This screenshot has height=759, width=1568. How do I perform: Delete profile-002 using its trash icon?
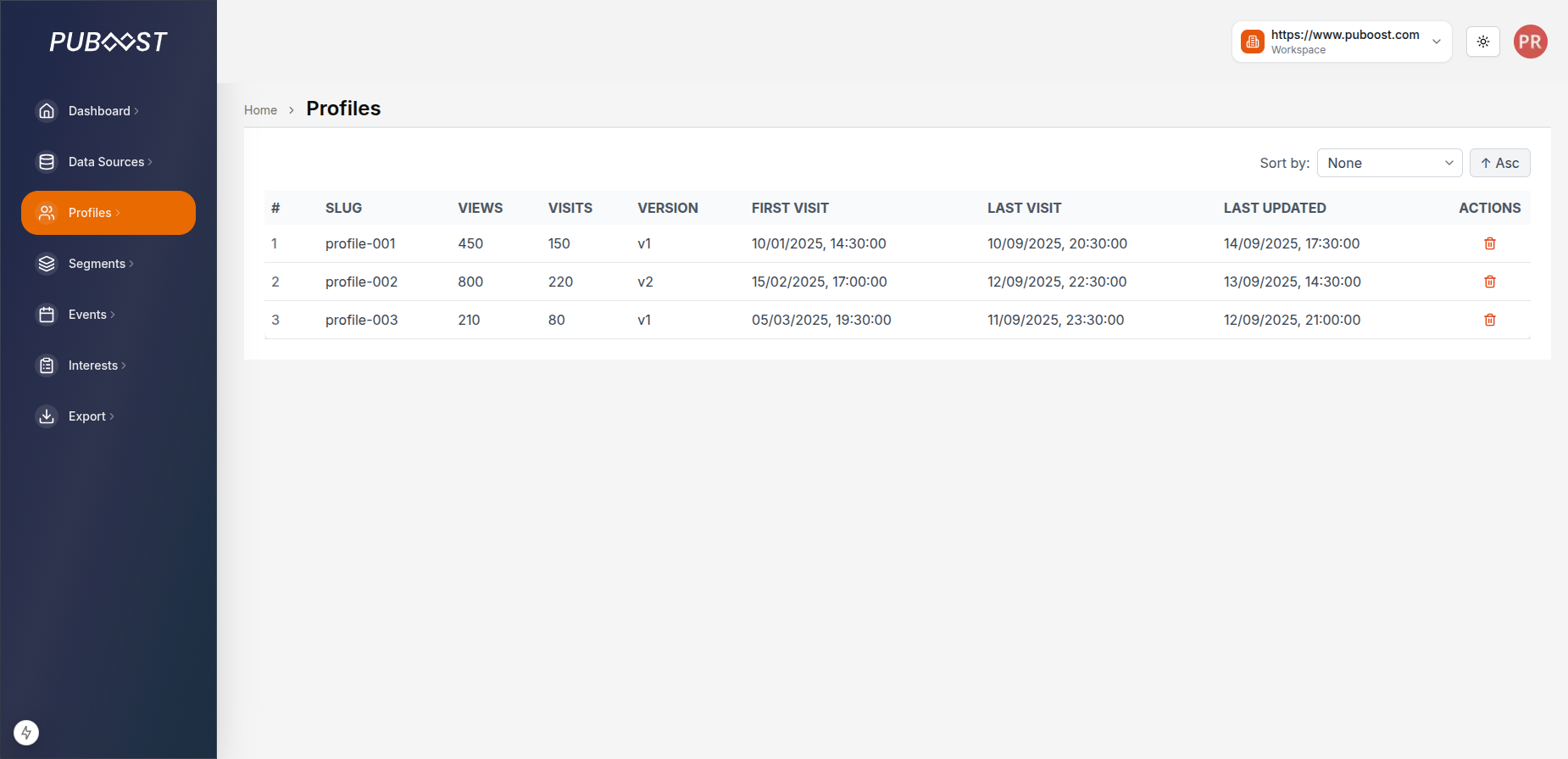pos(1489,282)
